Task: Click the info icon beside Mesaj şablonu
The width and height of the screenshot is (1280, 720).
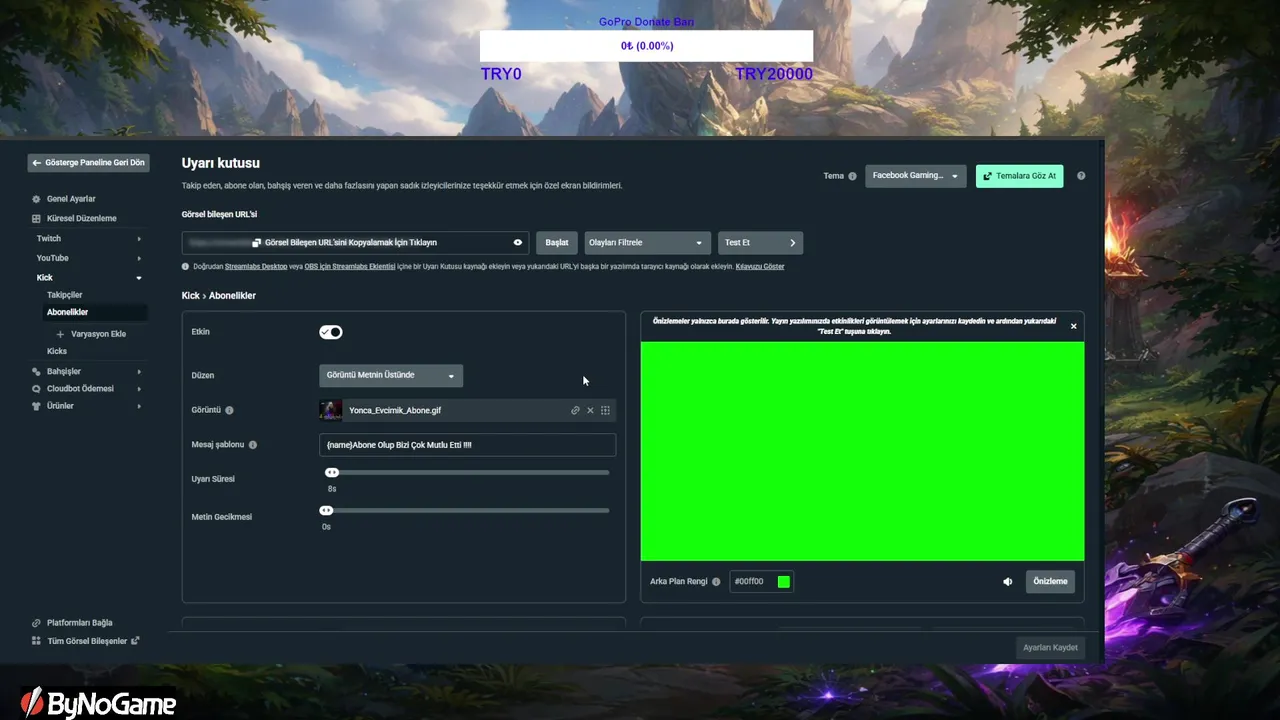Action: click(x=252, y=445)
